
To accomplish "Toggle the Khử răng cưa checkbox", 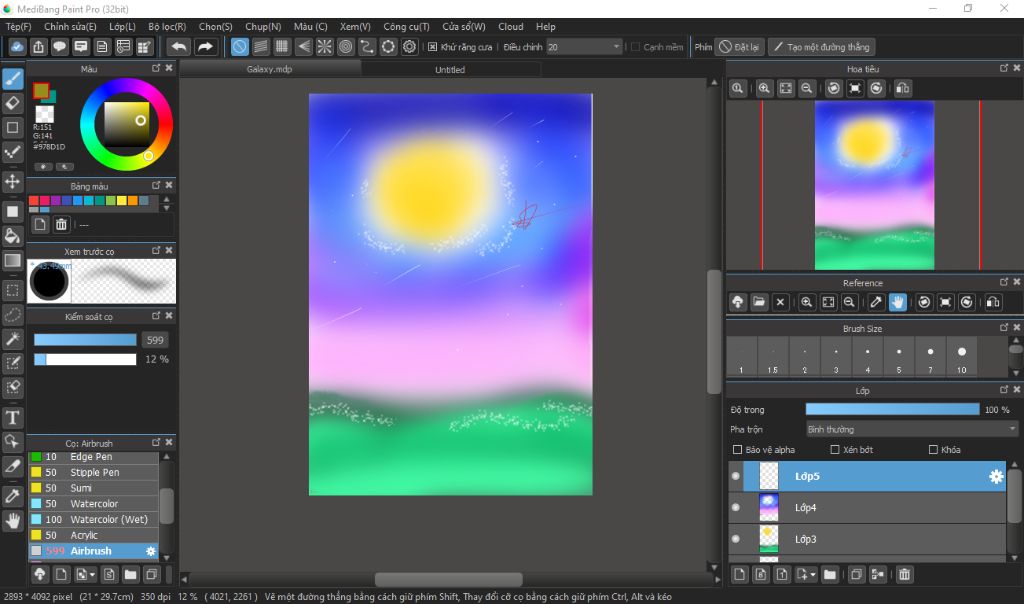I will pyautogui.click(x=432, y=47).
